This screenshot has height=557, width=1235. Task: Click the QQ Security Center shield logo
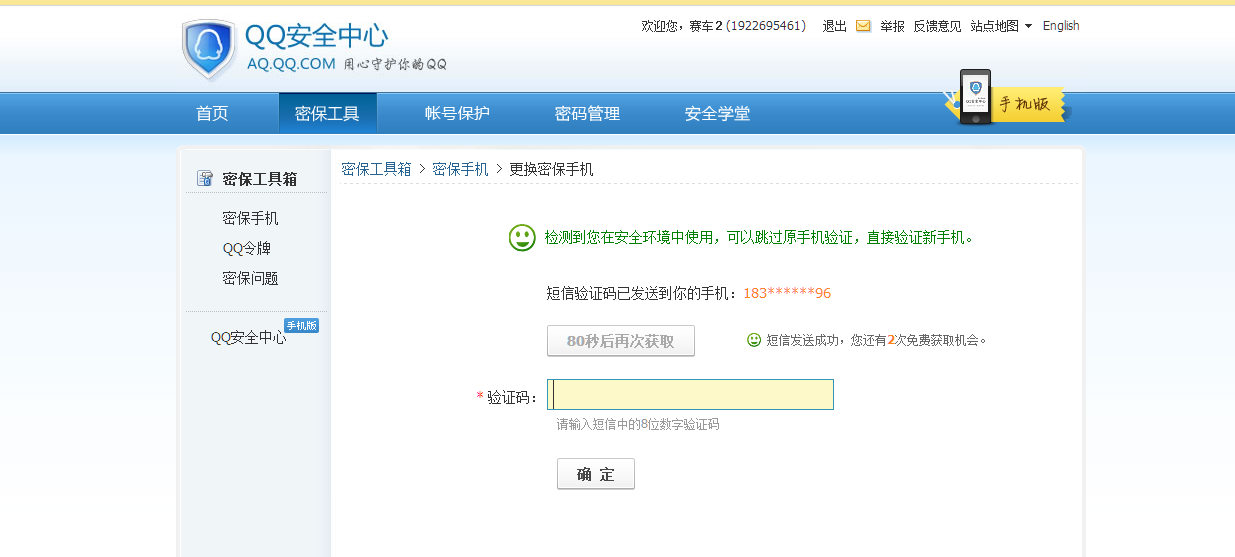coord(209,49)
